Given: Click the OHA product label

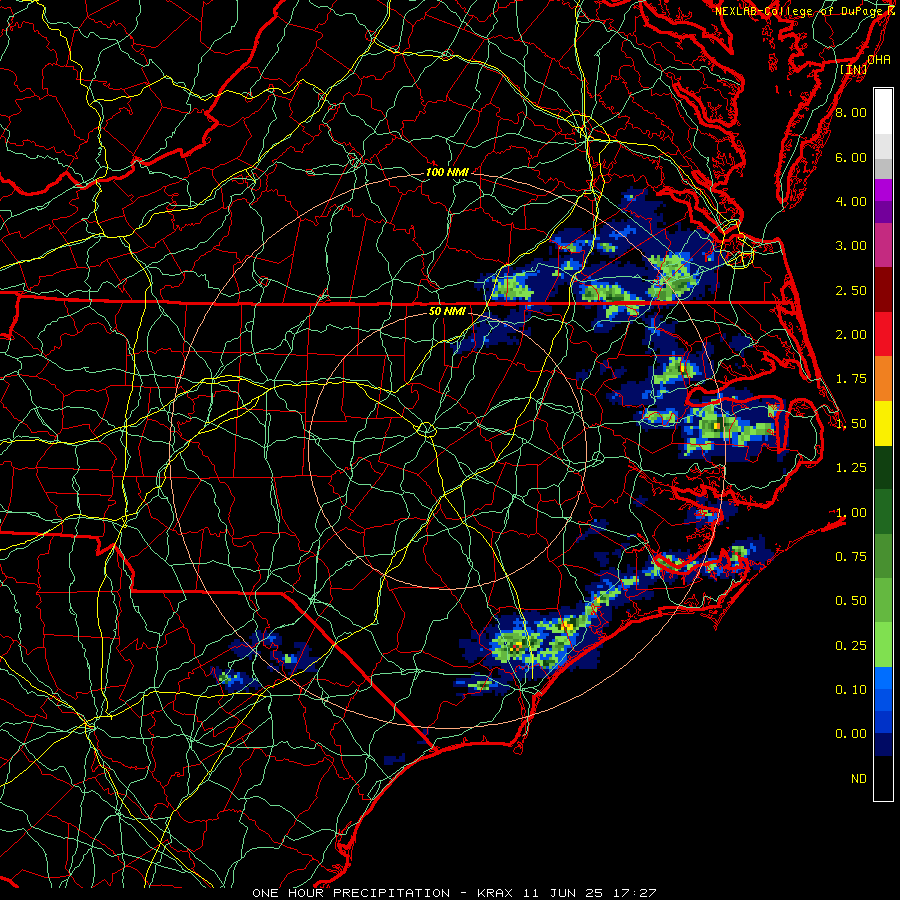Looking at the screenshot, I should 879,60.
